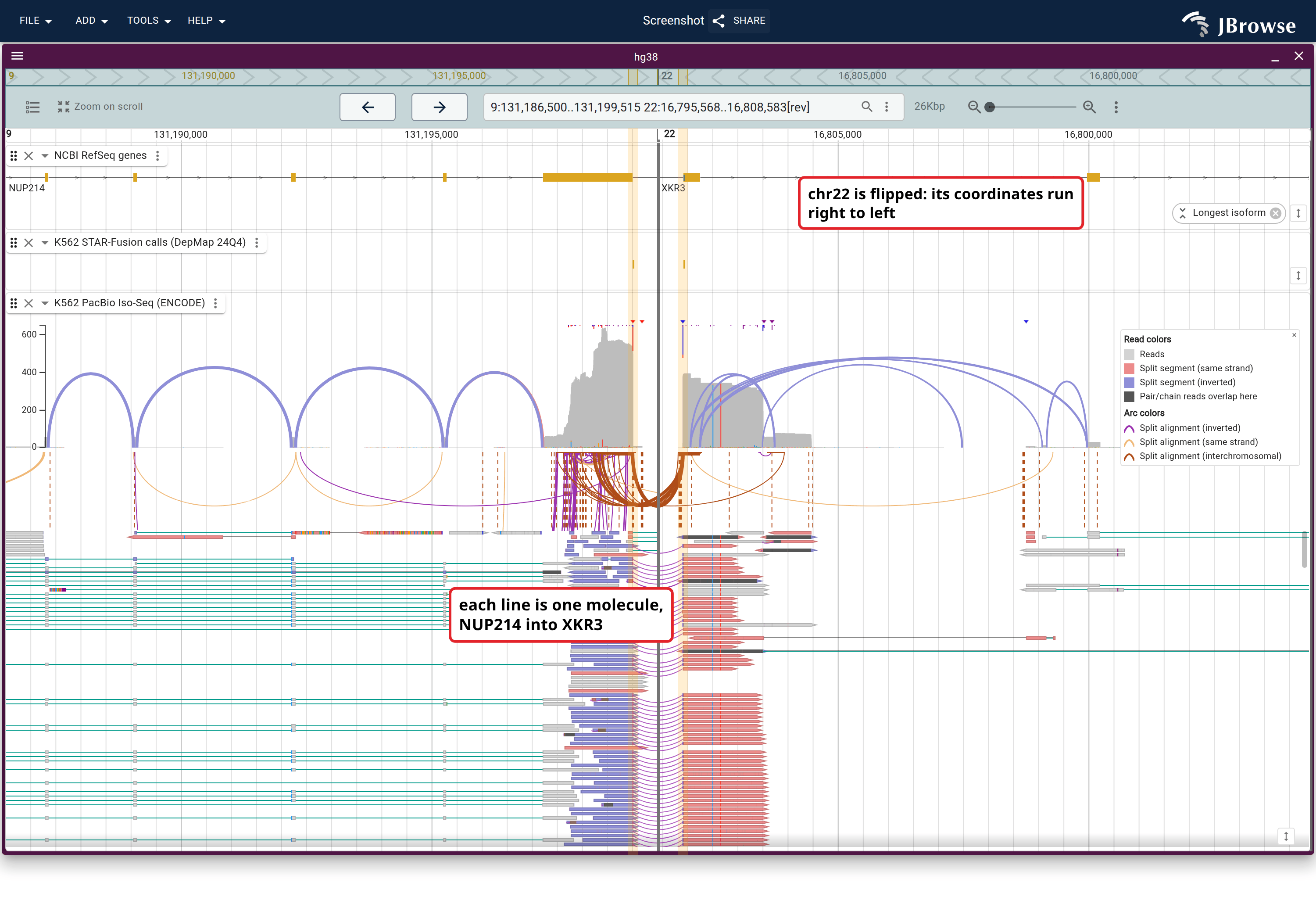1316x904 pixels.
Task: Click the XKR3 gene label
Action: point(673,188)
